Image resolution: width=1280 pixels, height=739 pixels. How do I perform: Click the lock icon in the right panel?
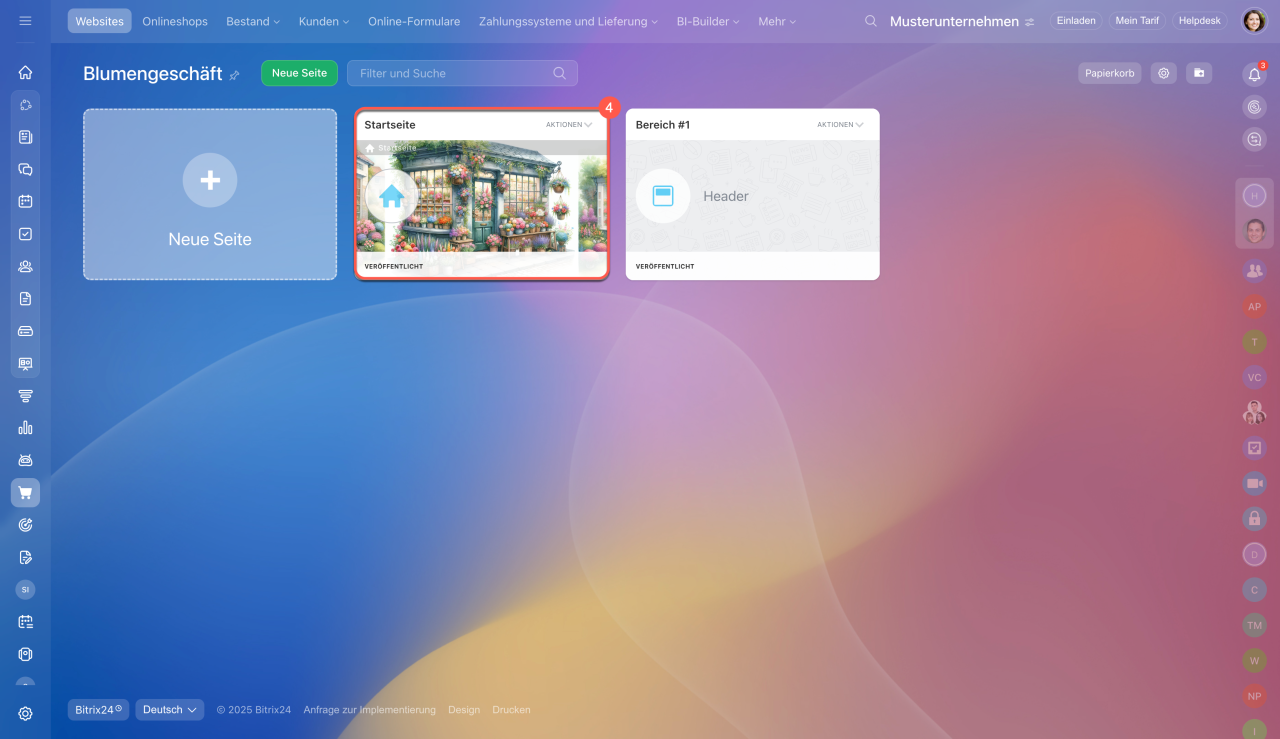tap(1254, 518)
